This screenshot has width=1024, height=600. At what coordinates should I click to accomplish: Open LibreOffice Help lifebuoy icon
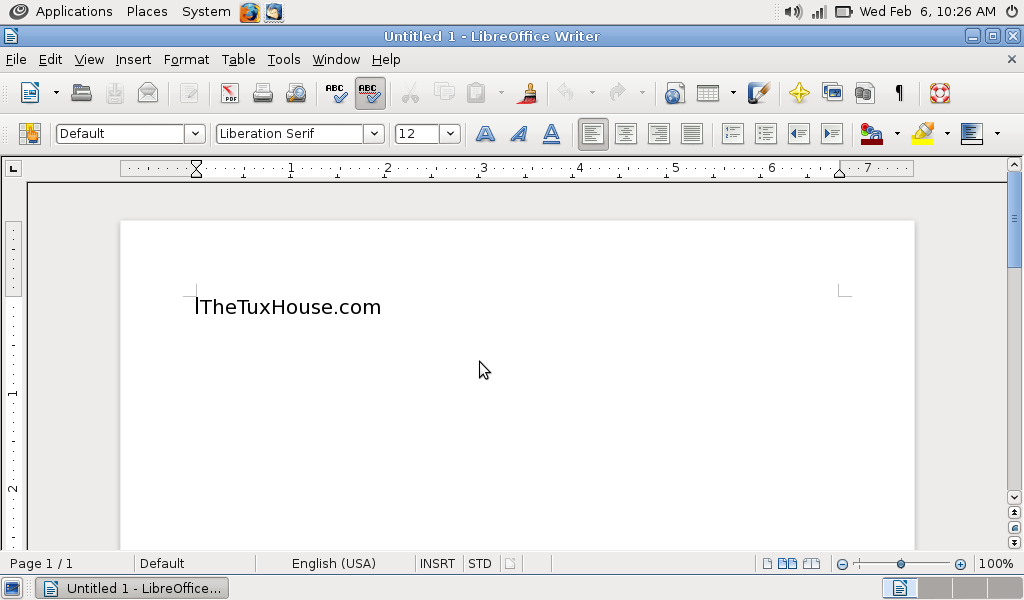(x=940, y=93)
